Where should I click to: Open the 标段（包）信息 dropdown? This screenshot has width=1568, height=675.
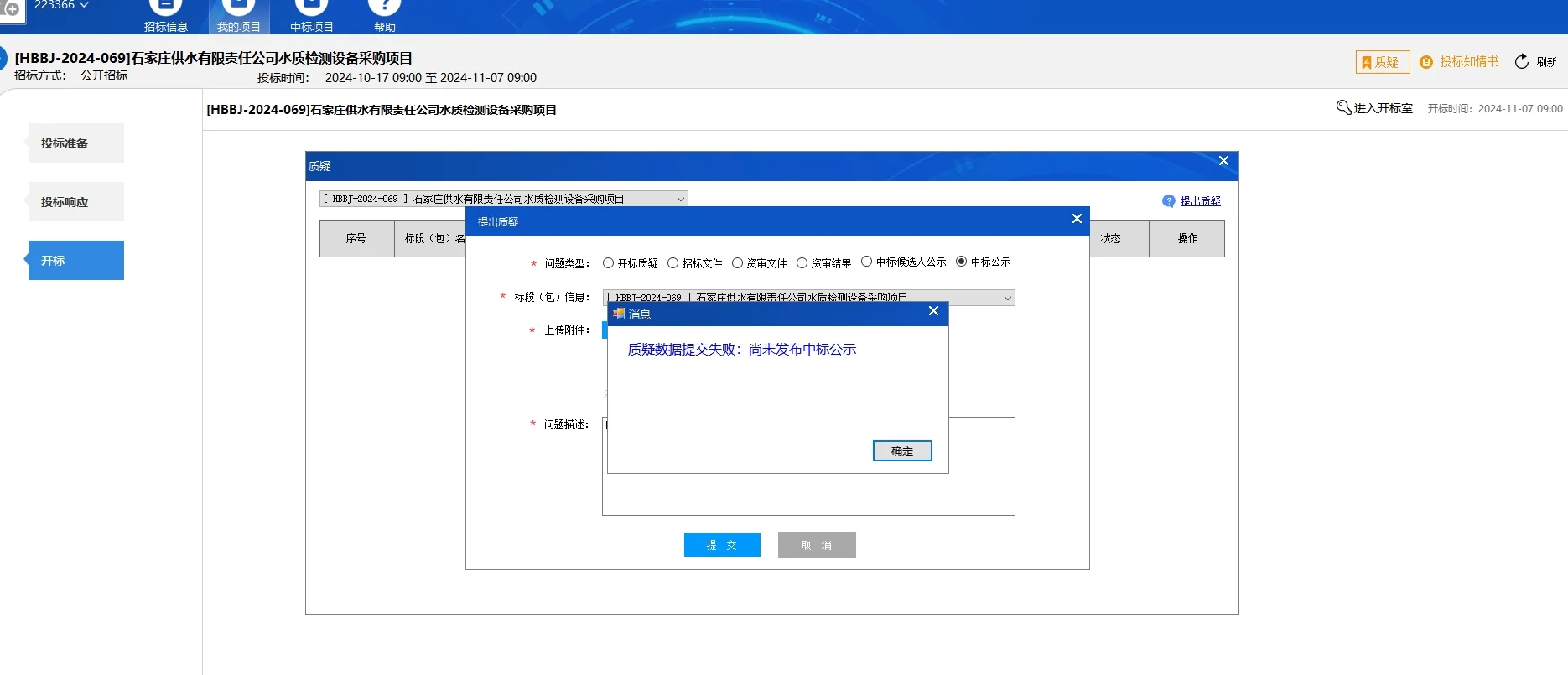pyautogui.click(x=1007, y=298)
